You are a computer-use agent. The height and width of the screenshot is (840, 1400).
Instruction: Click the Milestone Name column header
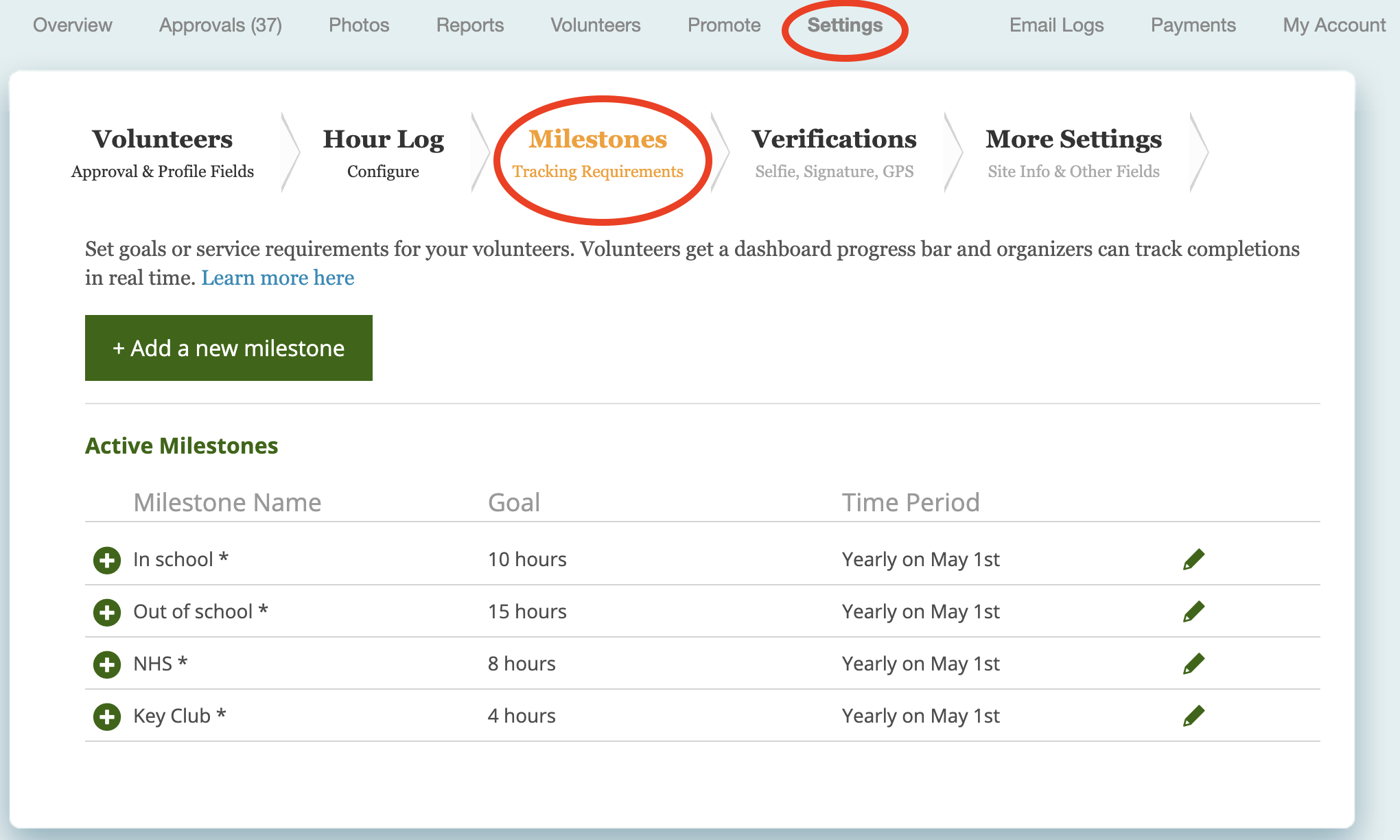tap(227, 502)
